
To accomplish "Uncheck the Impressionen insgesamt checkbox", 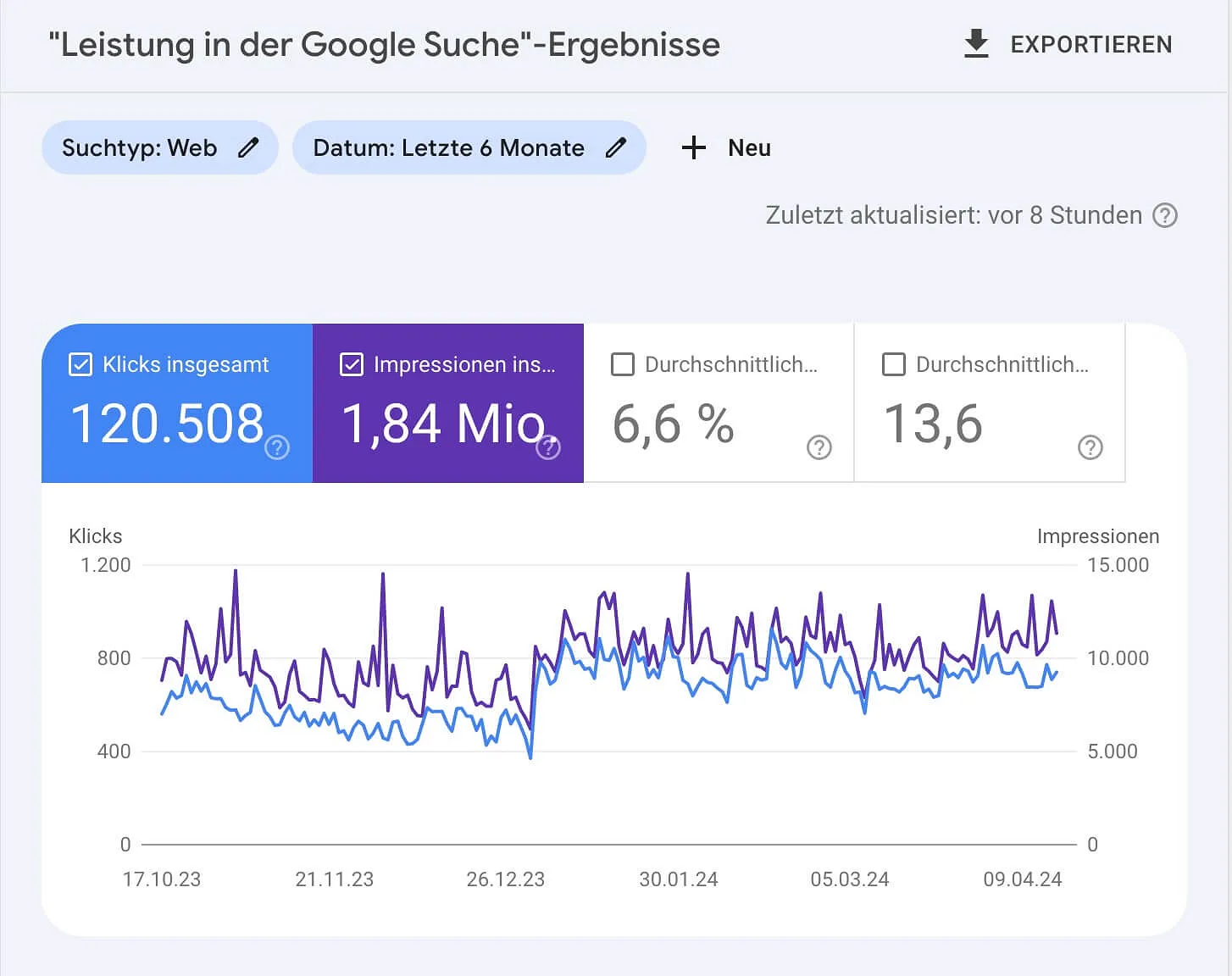I will [352, 365].
